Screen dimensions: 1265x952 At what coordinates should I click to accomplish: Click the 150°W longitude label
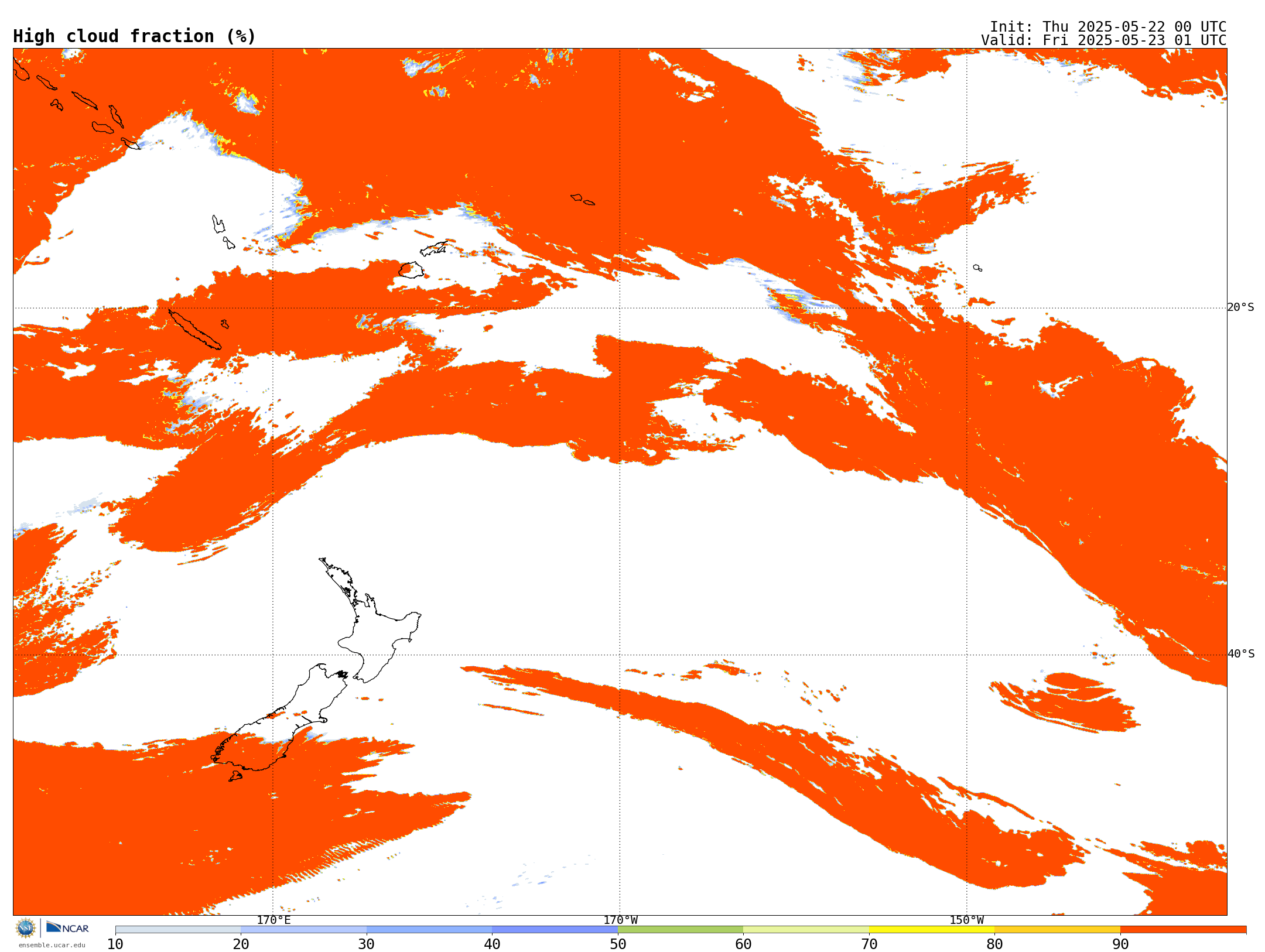coord(966,920)
